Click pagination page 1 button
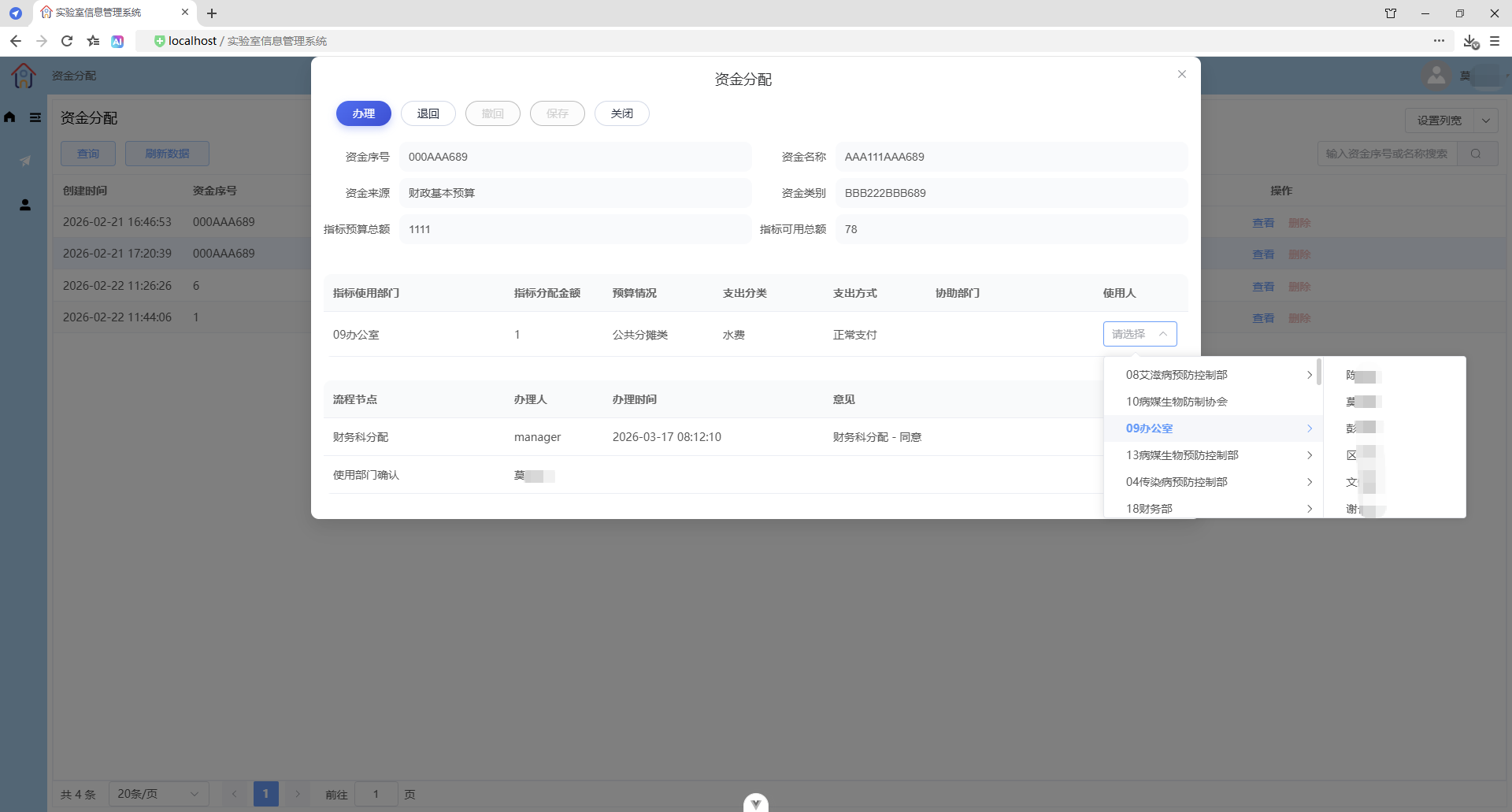The width and height of the screenshot is (1512, 812). click(266, 794)
